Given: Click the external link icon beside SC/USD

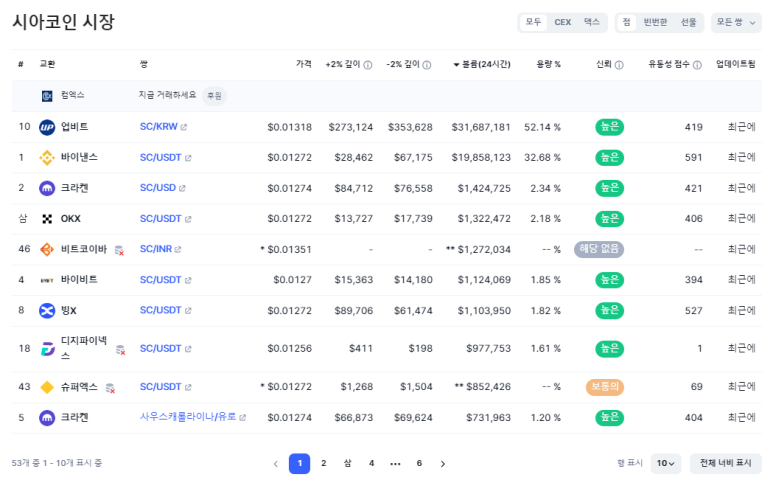Looking at the screenshot, I should (x=182, y=188).
